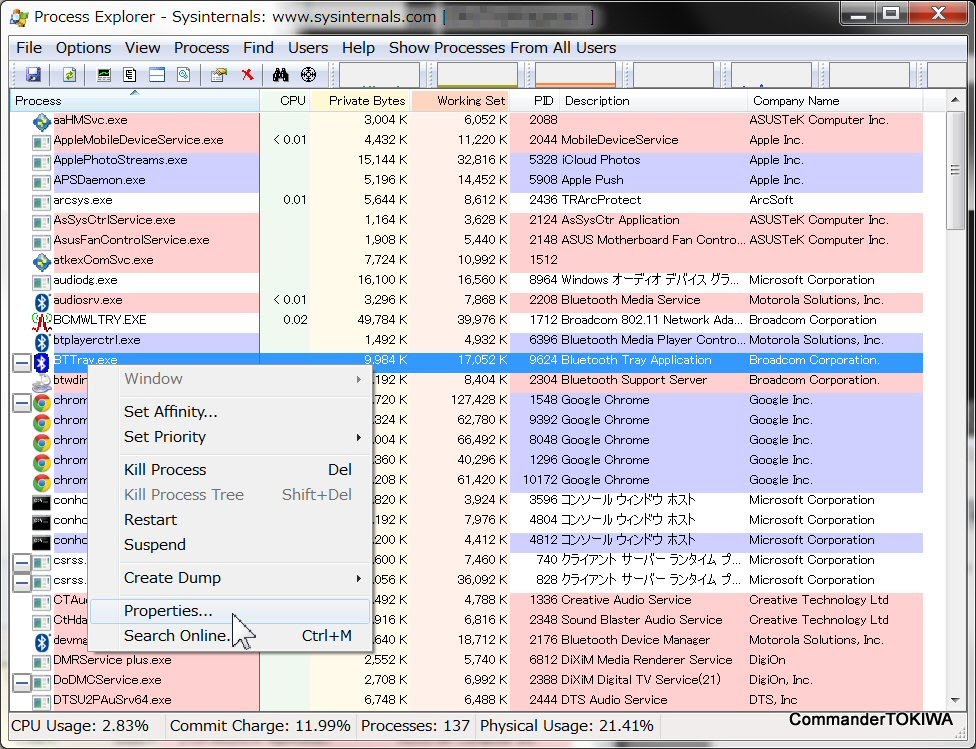Sort by the Working Set column header
The image size is (976, 749).
click(460, 101)
